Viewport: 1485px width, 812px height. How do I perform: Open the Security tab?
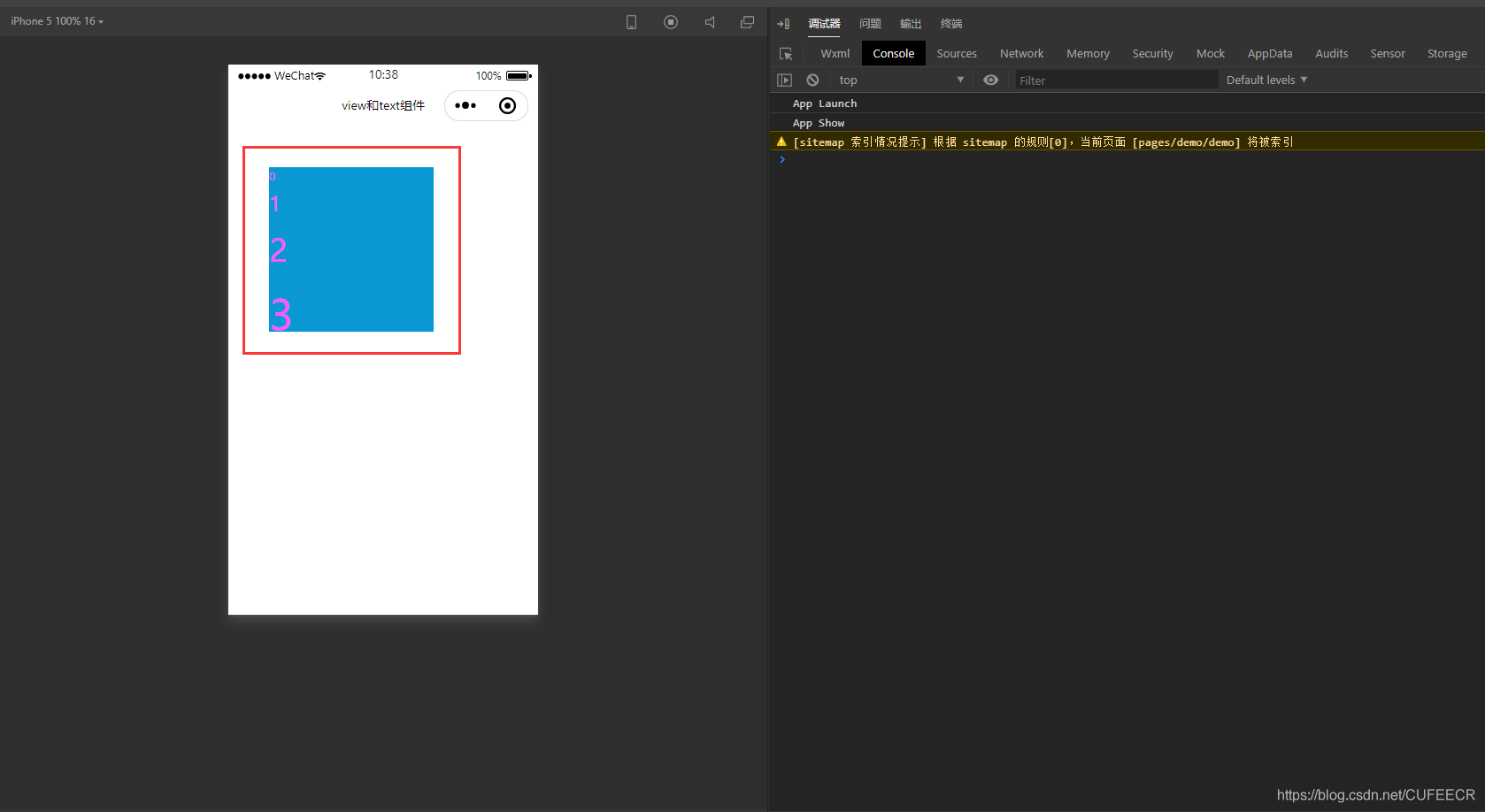click(1152, 54)
